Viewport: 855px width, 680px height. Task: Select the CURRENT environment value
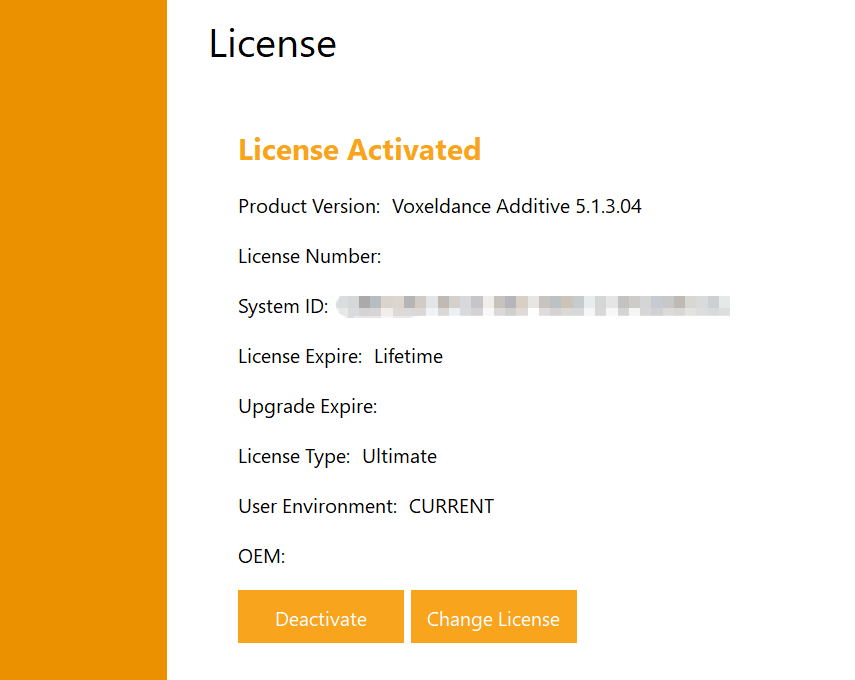451,507
